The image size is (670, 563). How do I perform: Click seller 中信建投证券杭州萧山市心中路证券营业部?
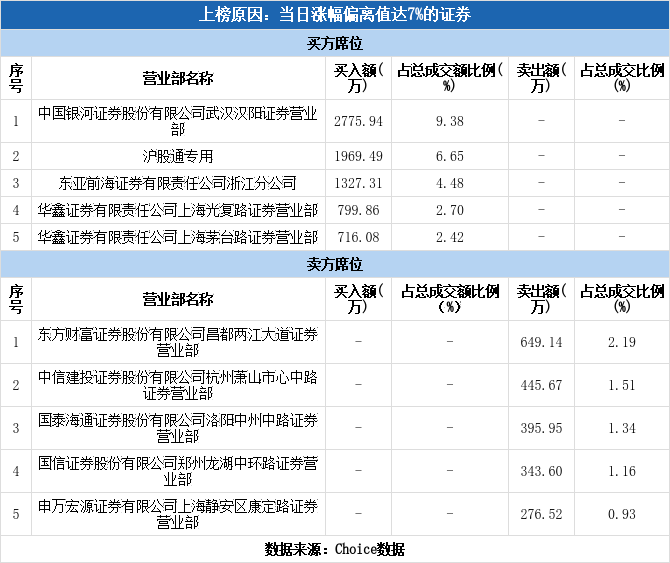pos(178,385)
